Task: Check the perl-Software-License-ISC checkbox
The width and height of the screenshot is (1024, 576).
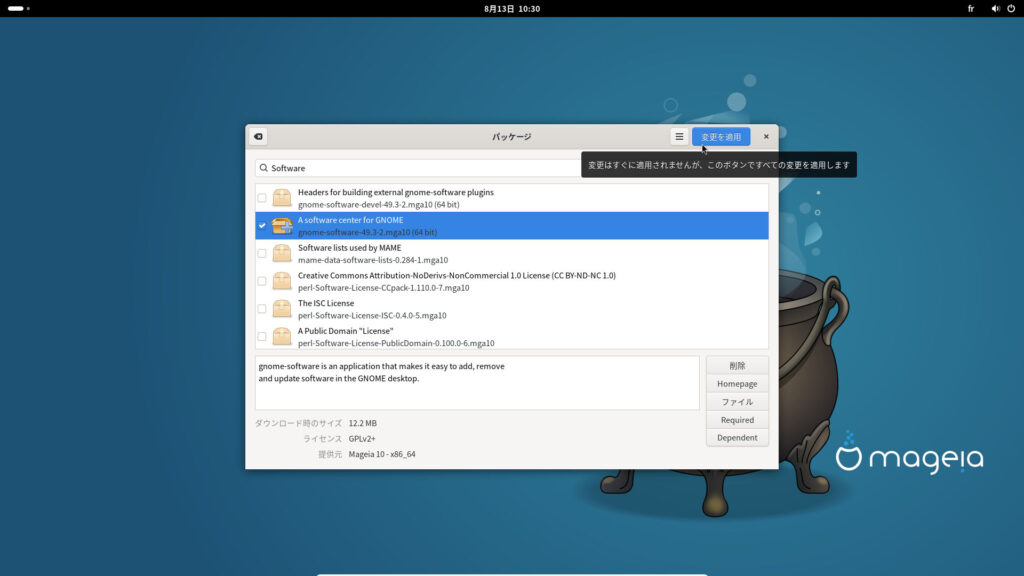Action: point(262,309)
